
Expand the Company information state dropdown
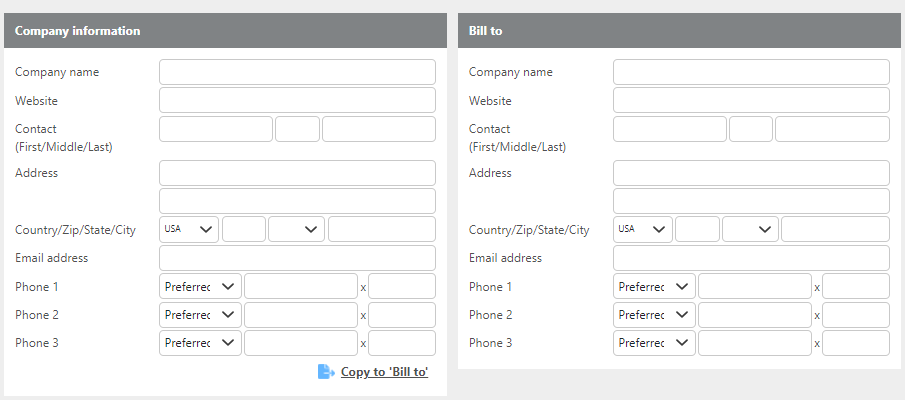tap(296, 229)
